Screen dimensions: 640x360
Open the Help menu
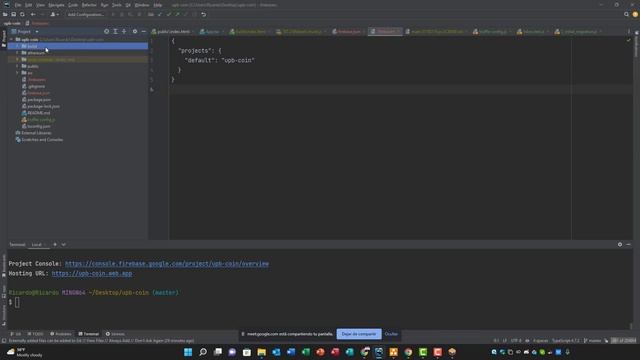(x=158, y=5)
